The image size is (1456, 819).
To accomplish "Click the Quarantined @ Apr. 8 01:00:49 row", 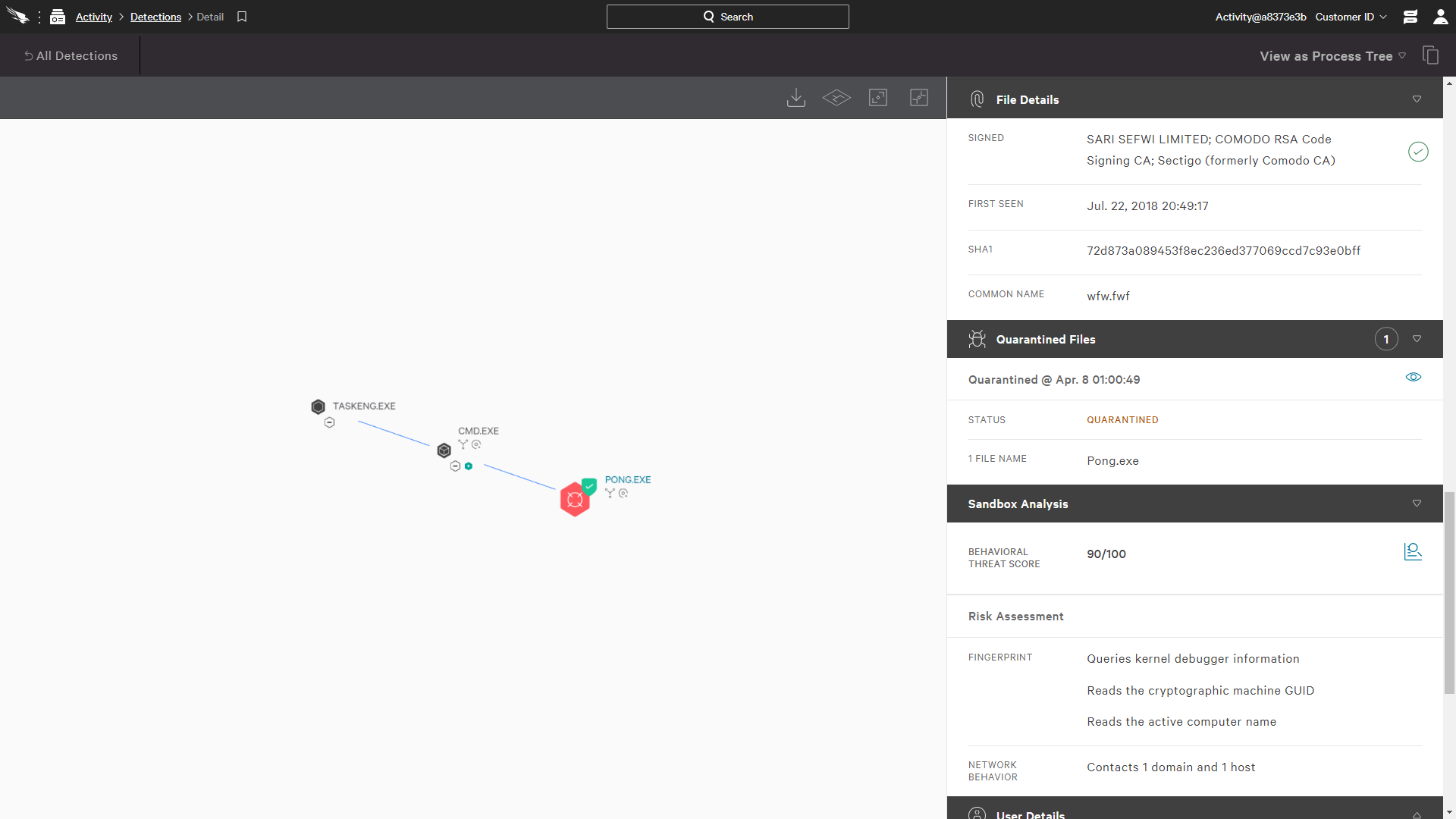I will 1194,379.
